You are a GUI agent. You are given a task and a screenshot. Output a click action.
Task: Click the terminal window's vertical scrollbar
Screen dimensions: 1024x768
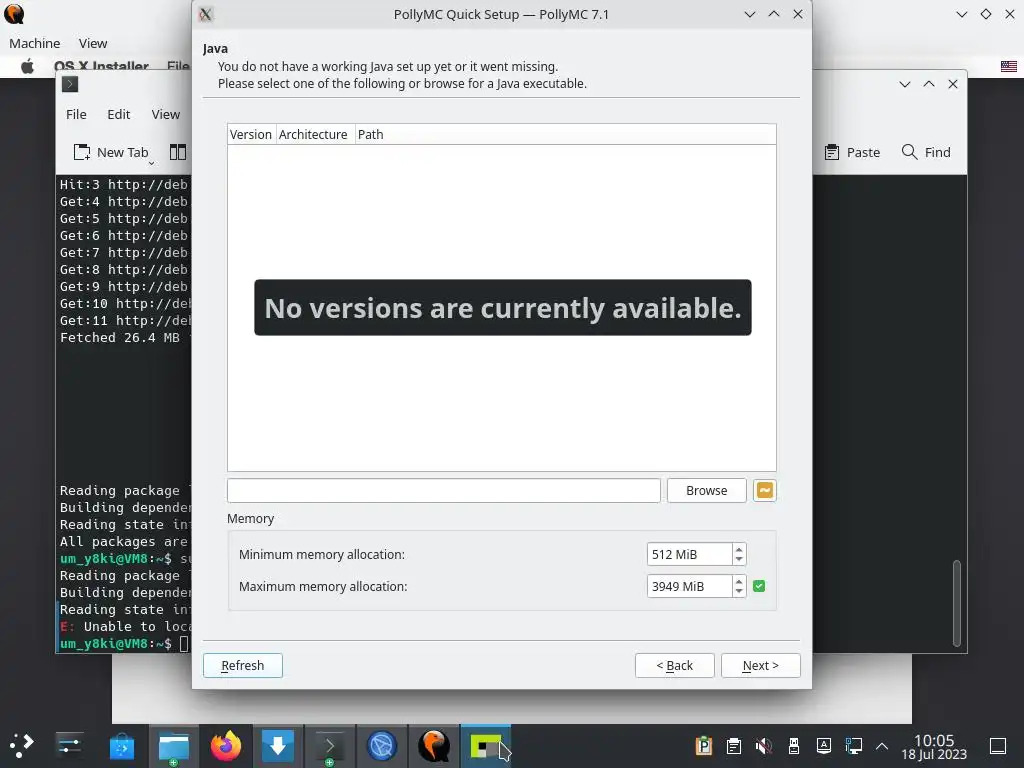coord(957,601)
